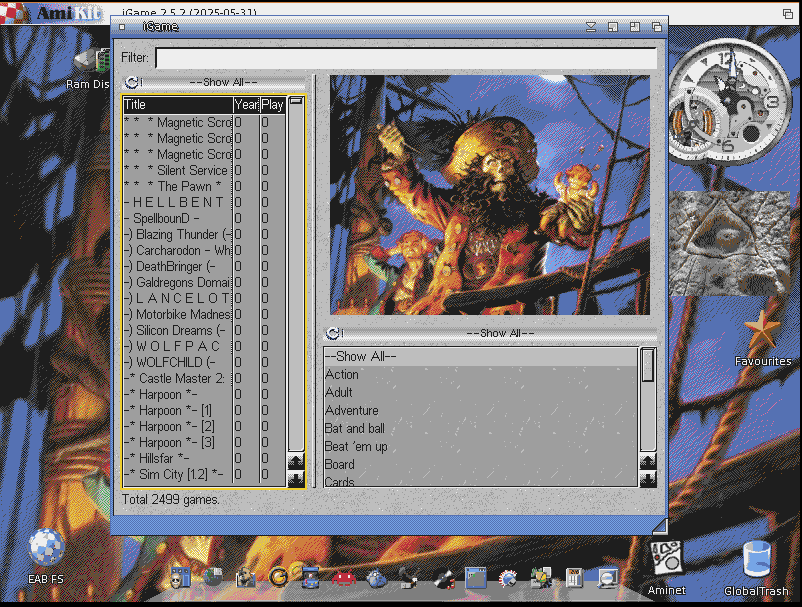The image size is (802, 607).
Task: Launch the red space invader dock icon
Action: pyautogui.click(x=344, y=578)
